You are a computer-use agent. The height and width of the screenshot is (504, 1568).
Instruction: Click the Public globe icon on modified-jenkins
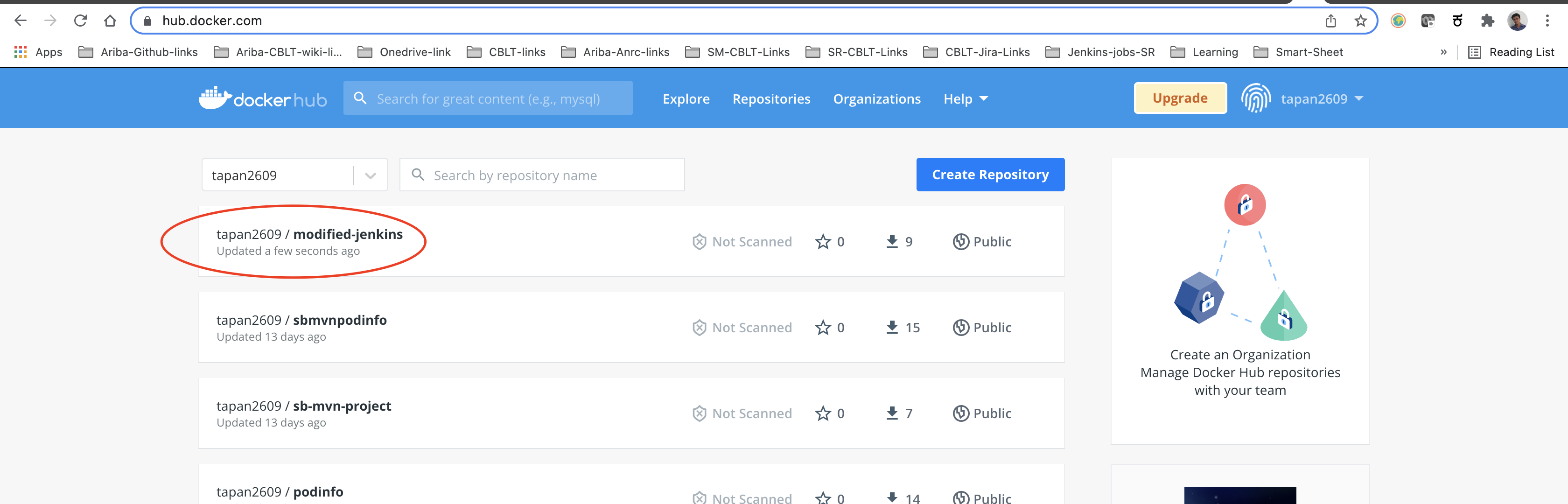point(960,242)
